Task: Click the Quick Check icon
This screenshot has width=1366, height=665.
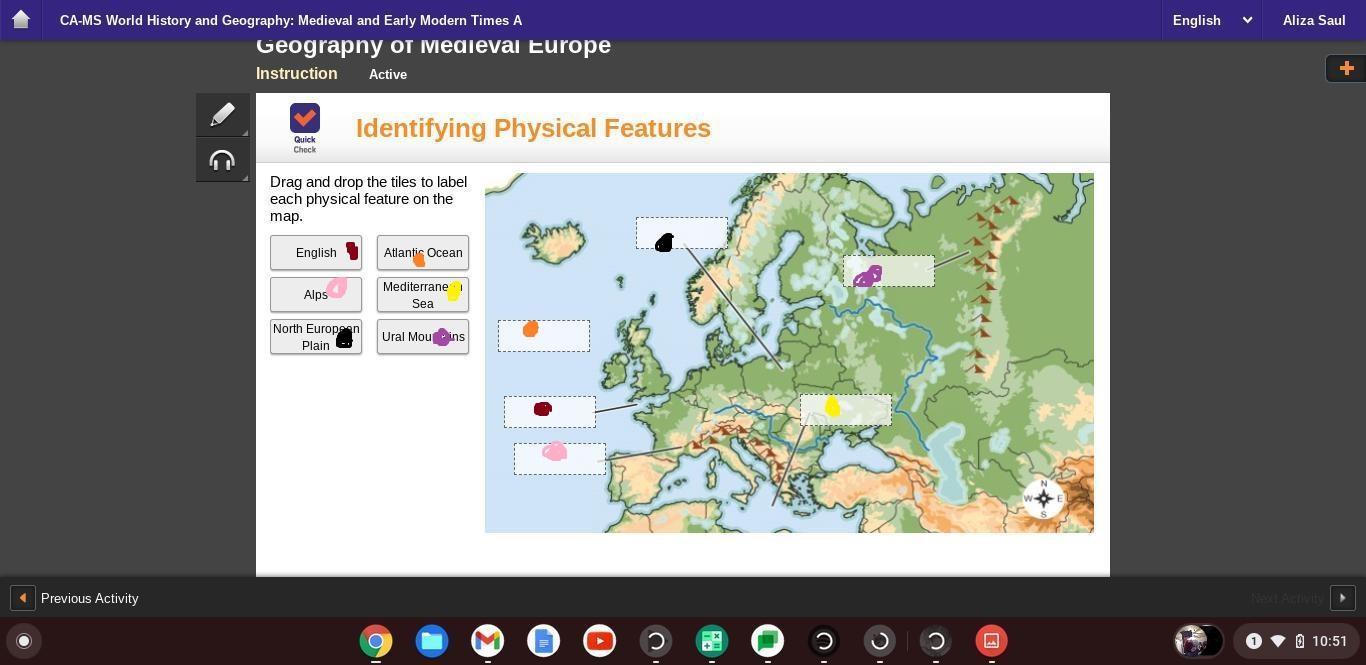Action: 305,128
